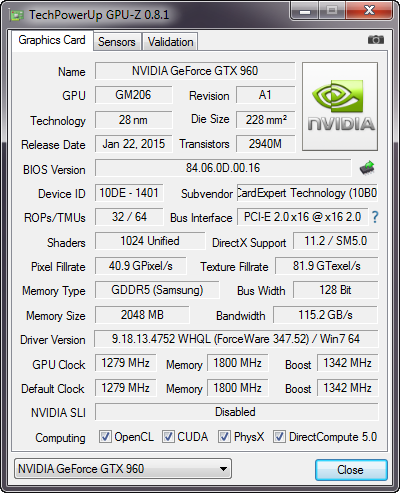The image size is (400, 493).
Task: Click the Memory Type GDDR5 (Samsung)
Action: coord(157,290)
